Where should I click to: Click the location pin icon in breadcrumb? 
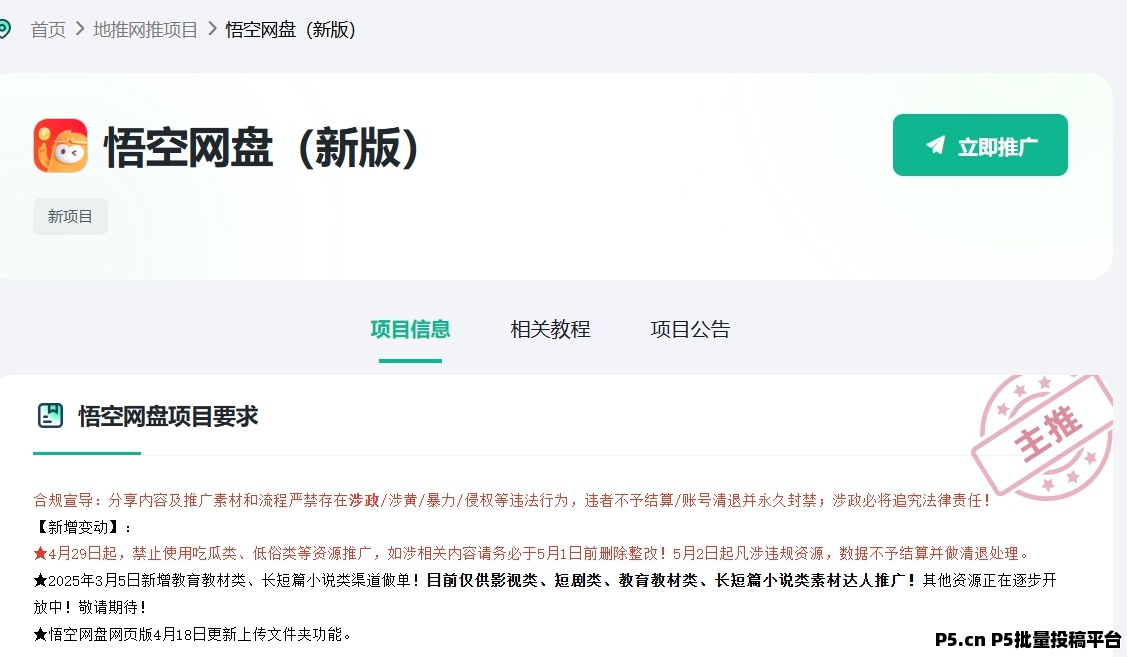[x=4, y=29]
